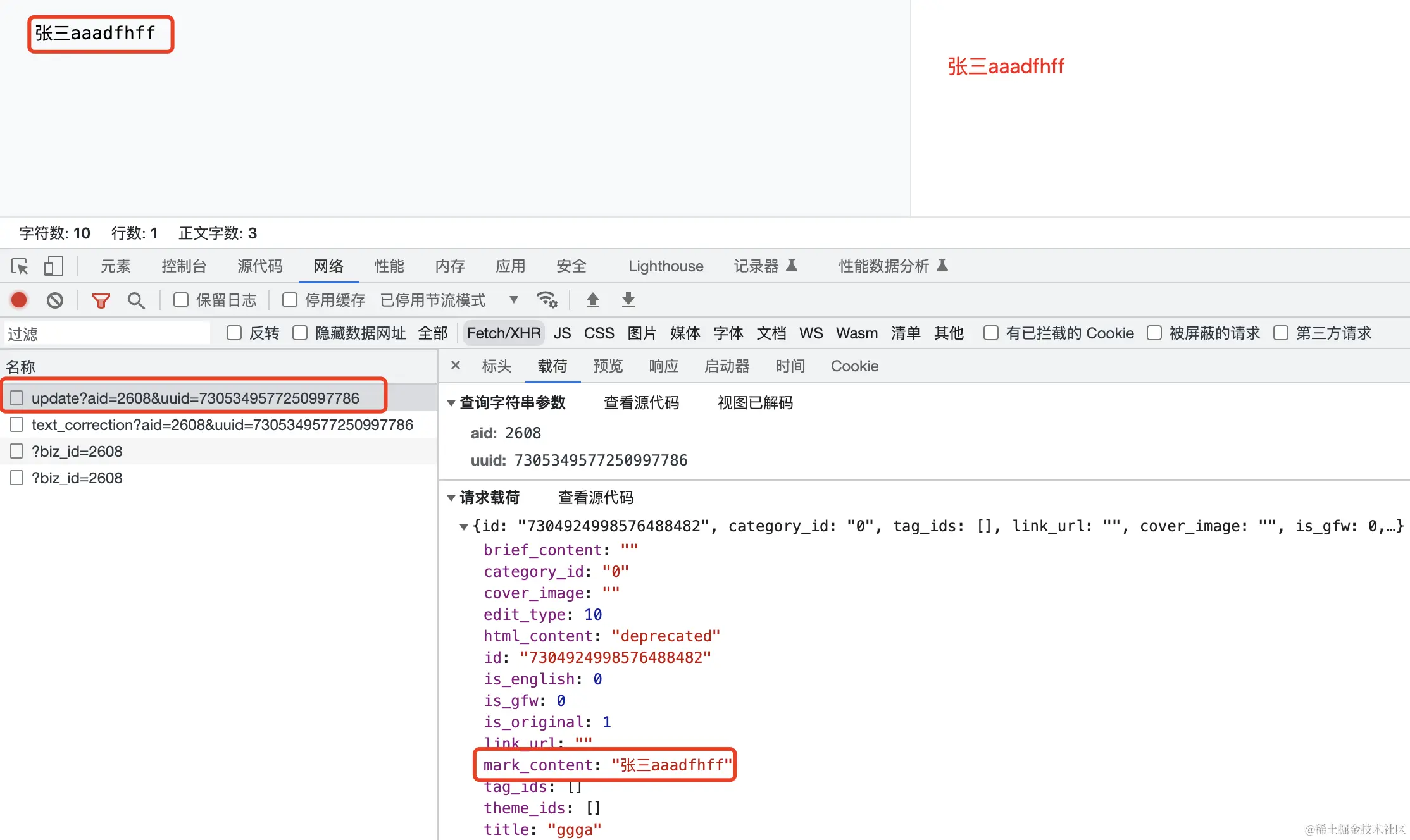Image resolution: width=1410 pixels, height=840 pixels.
Task: Click into the 过滤 filter input field
Action: [x=108, y=333]
